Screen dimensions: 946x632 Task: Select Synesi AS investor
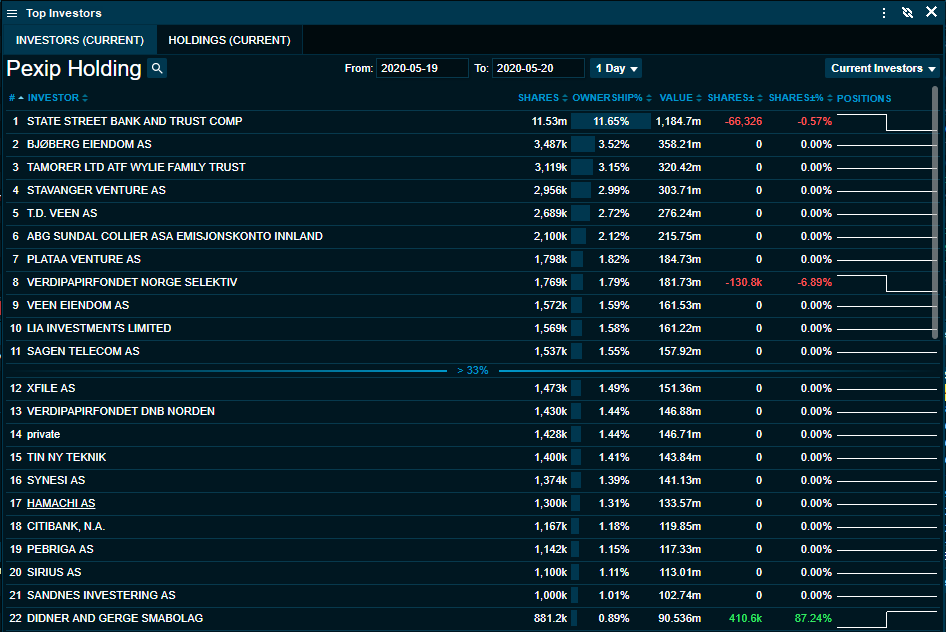56,480
